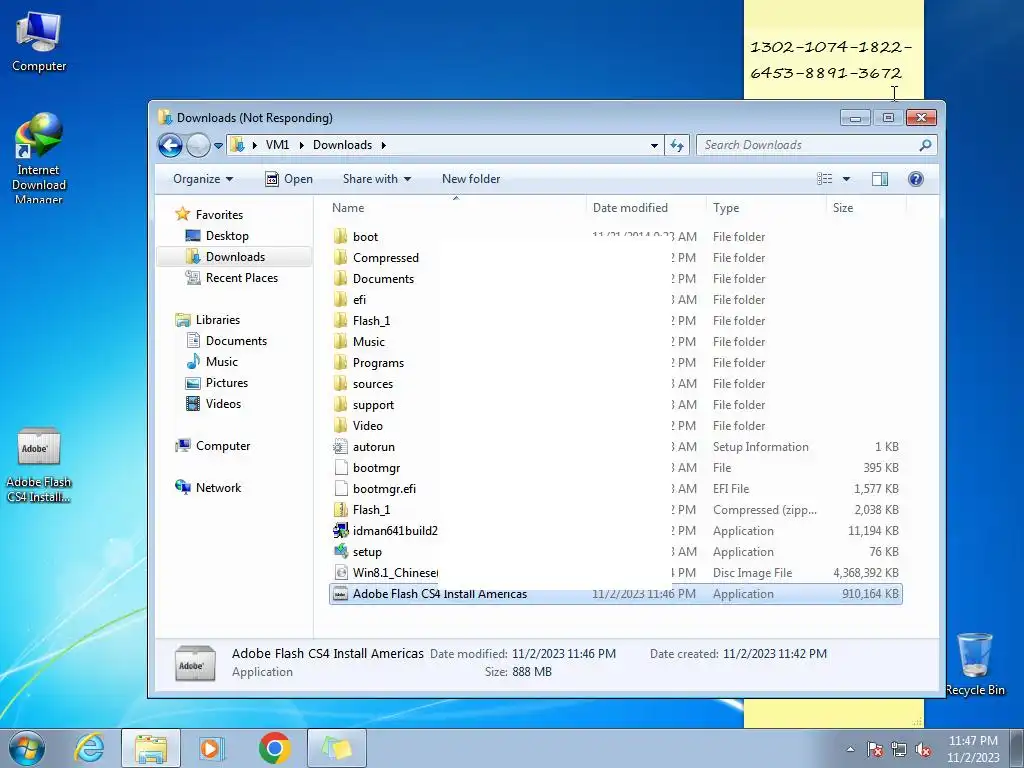Image resolution: width=1024 pixels, height=768 pixels.
Task: Open the recent pages dropdown arrow
Action: coord(218,146)
